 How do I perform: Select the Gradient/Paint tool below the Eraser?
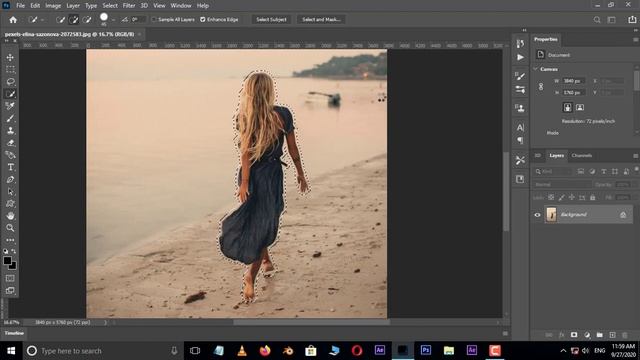pyautogui.click(x=10, y=155)
